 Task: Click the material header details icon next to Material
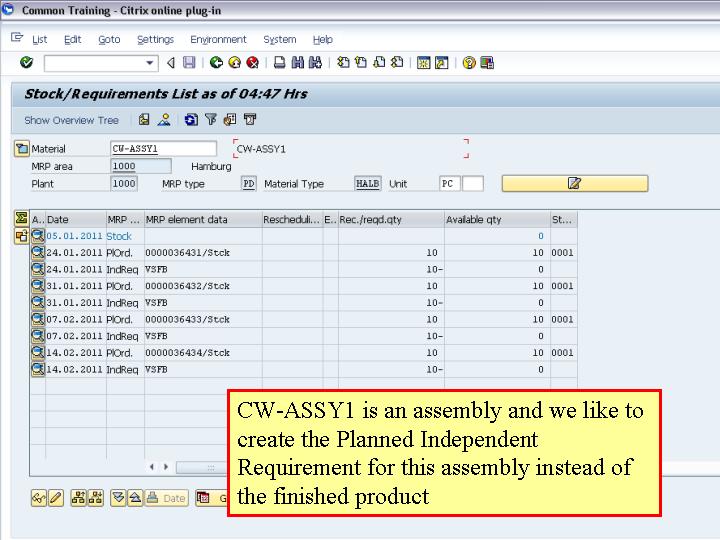[x=22, y=149]
